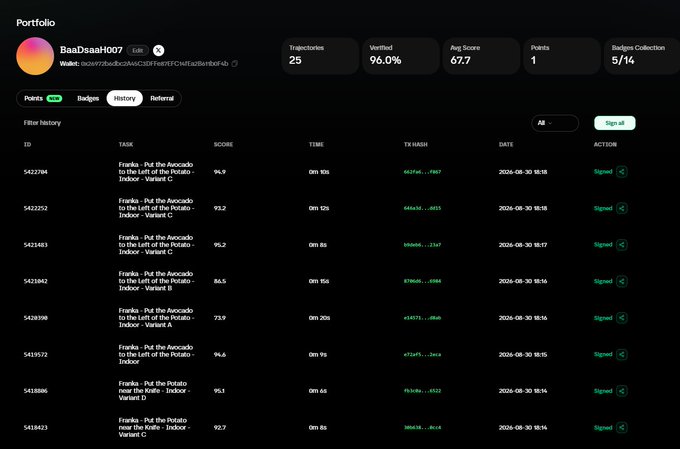Viewport: 680px width, 449px height.
Task: Click the Edit button beside username
Action: pyautogui.click(x=137, y=50)
